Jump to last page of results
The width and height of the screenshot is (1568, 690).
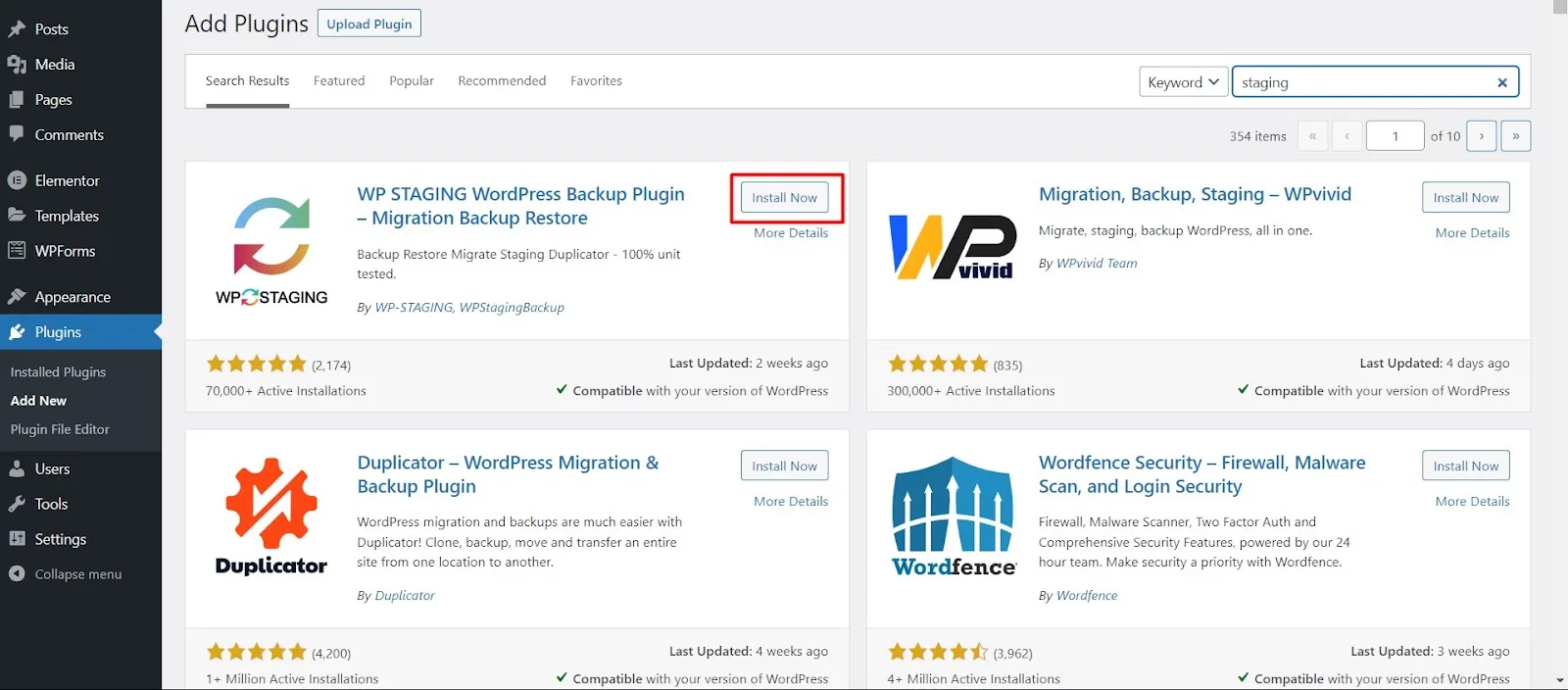(1516, 136)
